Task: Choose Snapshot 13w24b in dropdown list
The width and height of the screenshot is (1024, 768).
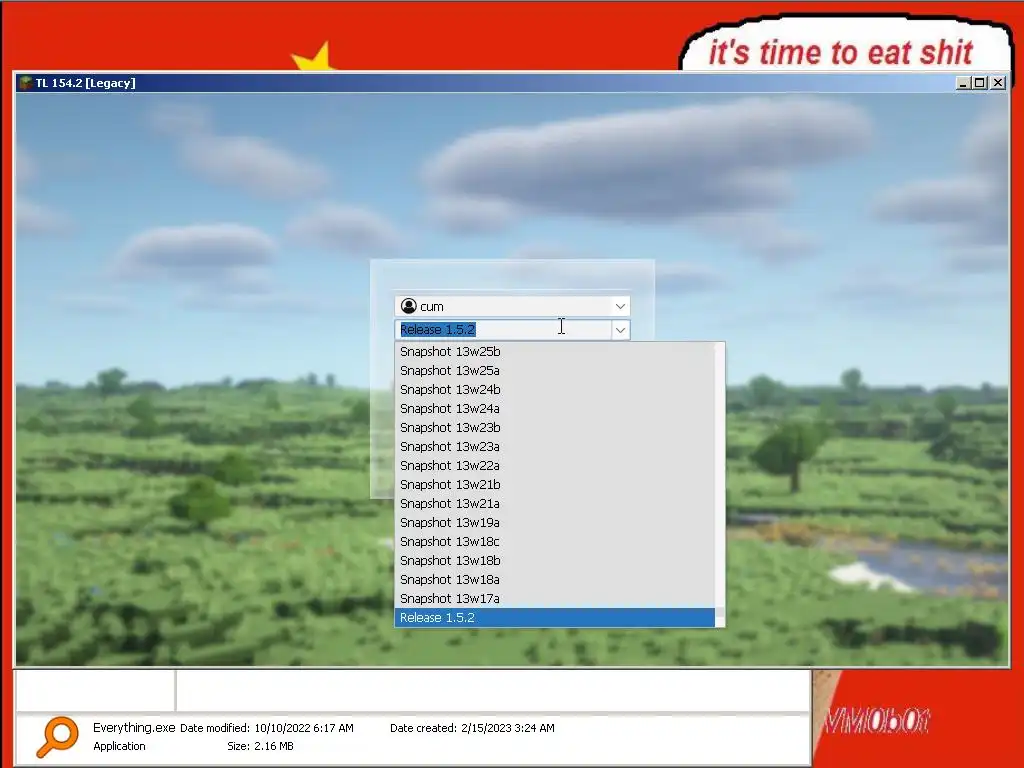Action: click(x=554, y=389)
